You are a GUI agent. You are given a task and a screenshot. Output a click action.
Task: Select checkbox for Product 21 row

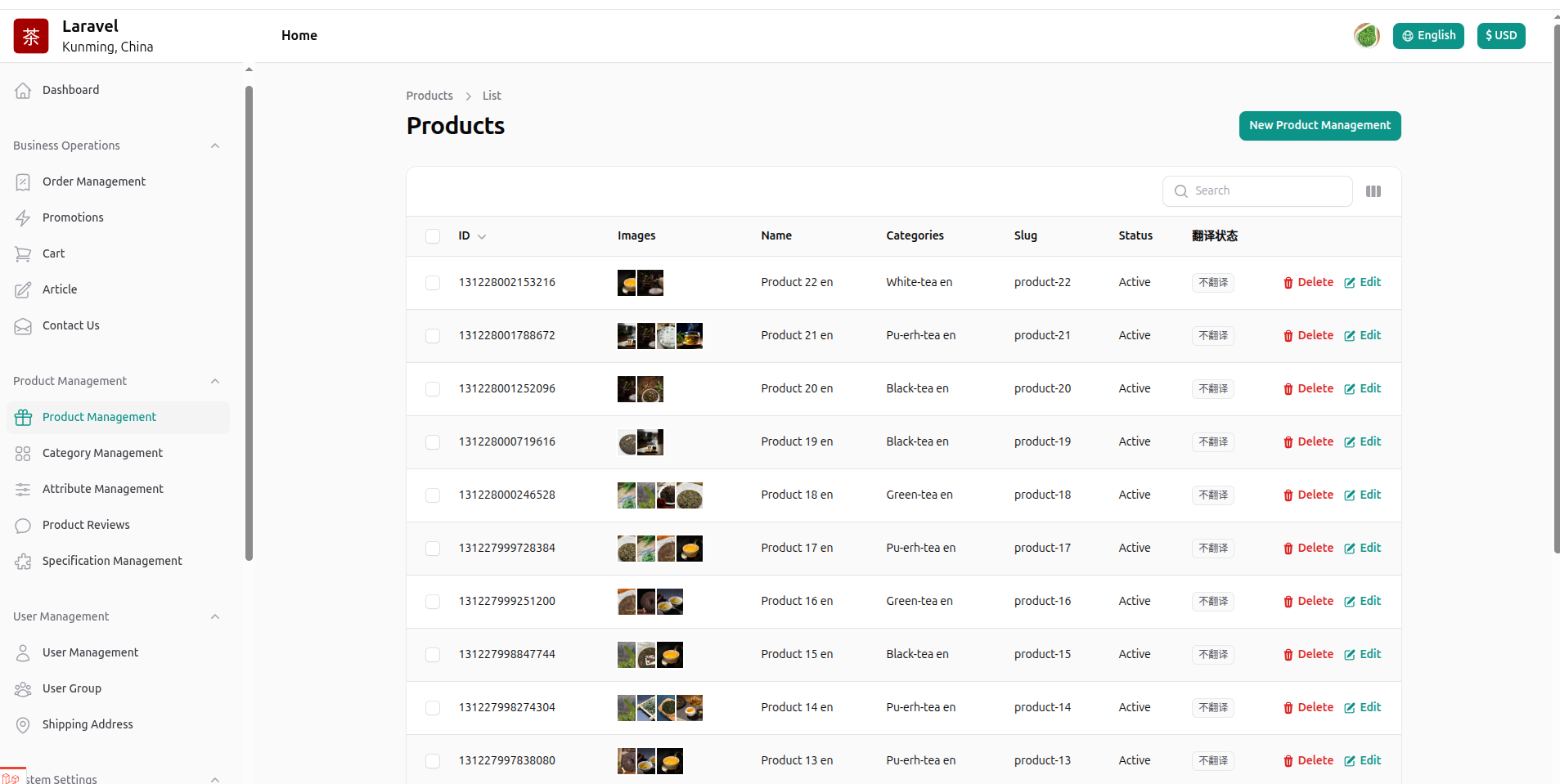pos(433,336)
